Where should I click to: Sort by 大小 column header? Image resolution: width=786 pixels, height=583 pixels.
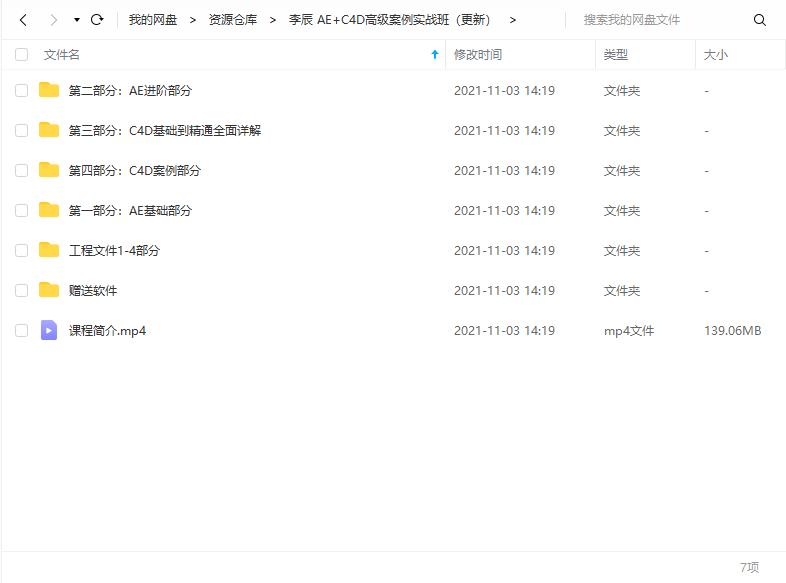pyautogui.click(x=716, y=55)
